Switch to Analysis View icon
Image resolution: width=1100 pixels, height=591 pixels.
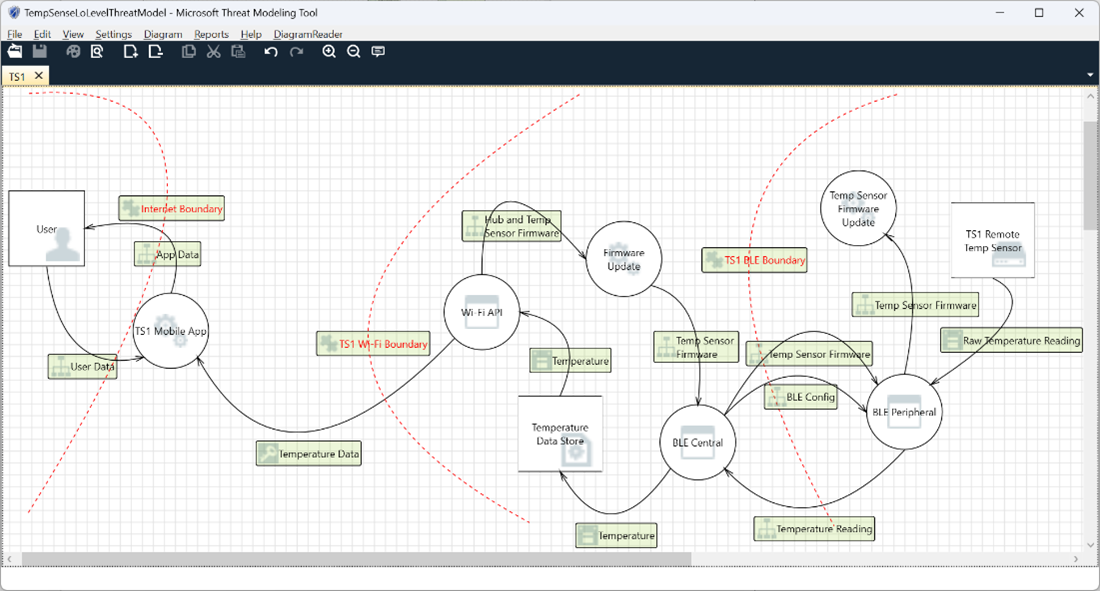[x=97, y=52]
